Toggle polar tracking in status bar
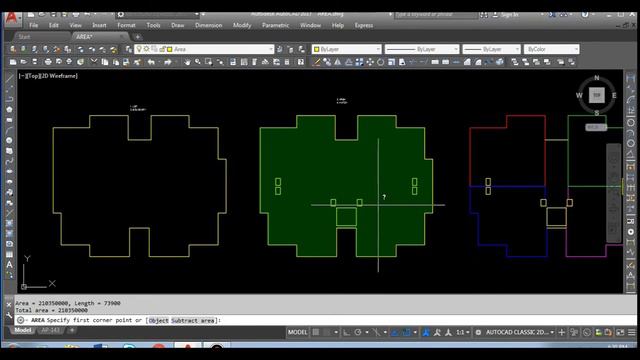Viewport: 640px width, 360px height. tap(358, 332)
